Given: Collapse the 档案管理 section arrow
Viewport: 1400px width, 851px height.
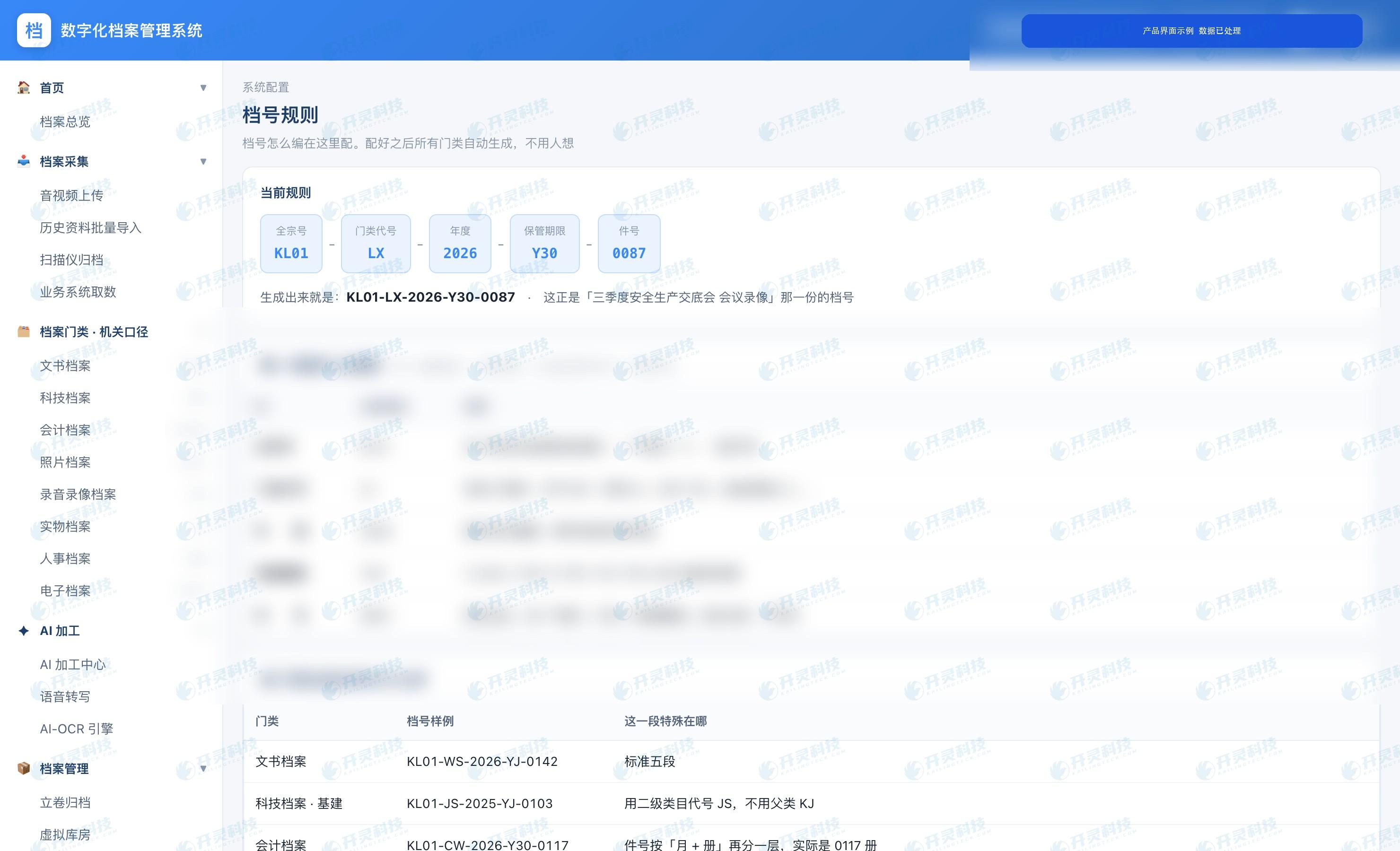Looking at the screenshot, I should [x=203, y=769].
